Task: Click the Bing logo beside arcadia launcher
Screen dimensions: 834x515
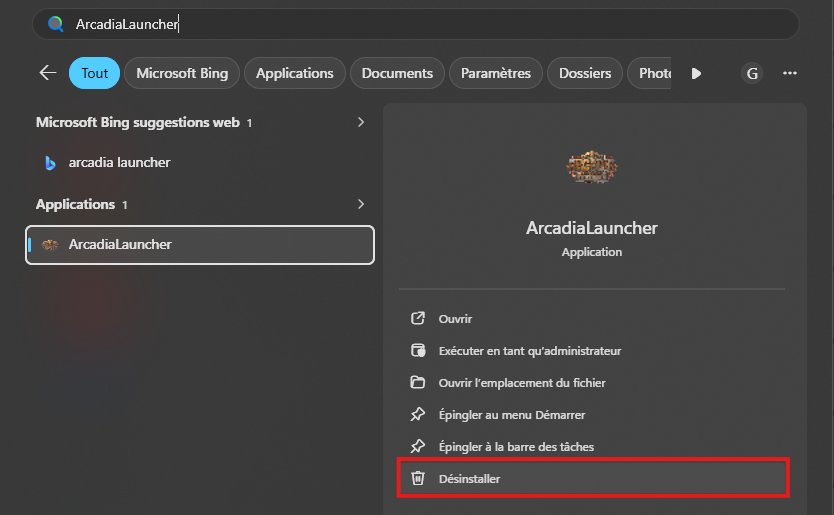Action: [50, 163]
